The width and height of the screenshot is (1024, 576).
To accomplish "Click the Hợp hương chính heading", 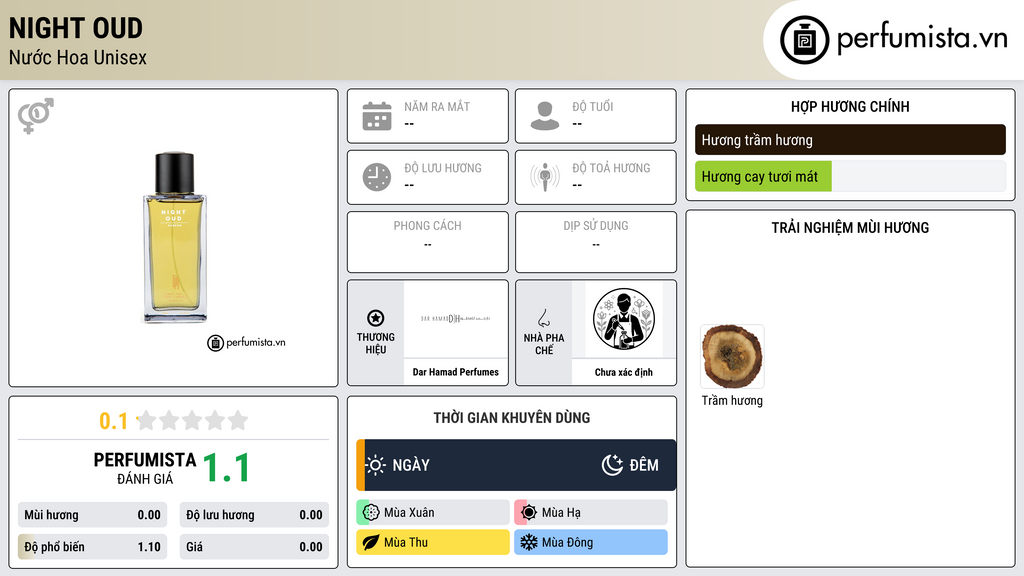I will coord(850,106).
